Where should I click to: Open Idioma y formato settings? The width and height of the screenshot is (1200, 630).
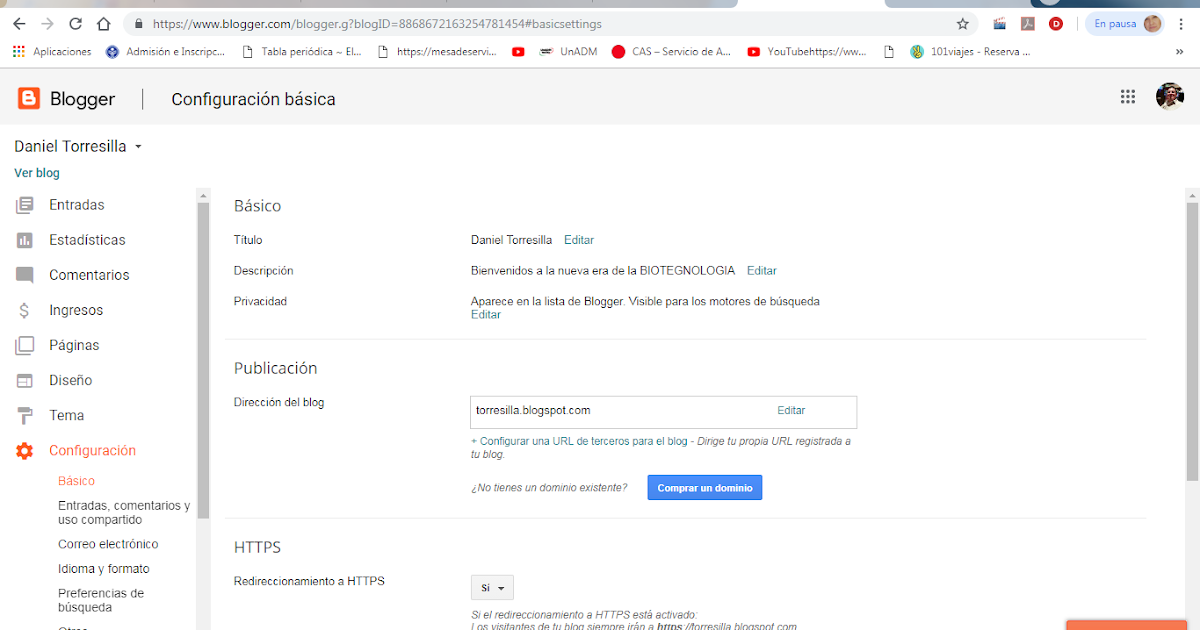[104, 569]
